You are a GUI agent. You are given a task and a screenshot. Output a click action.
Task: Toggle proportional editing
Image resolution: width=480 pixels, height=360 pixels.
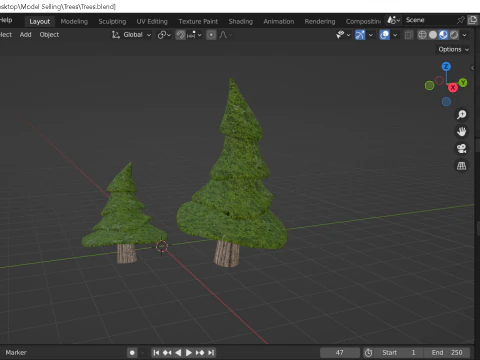211,35
